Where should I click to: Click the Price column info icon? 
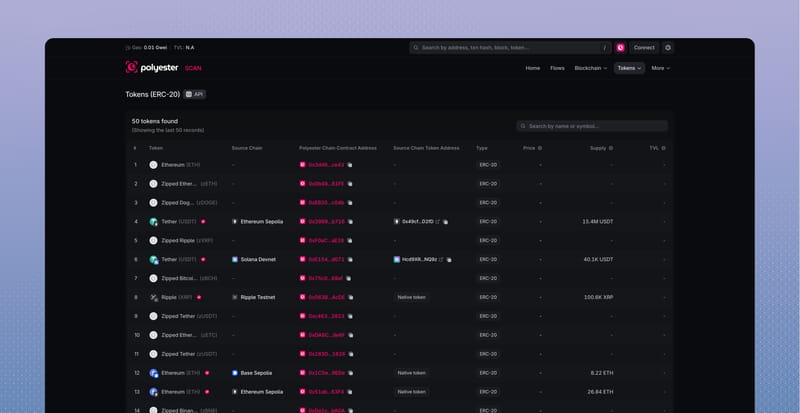(x=540, y=148)
